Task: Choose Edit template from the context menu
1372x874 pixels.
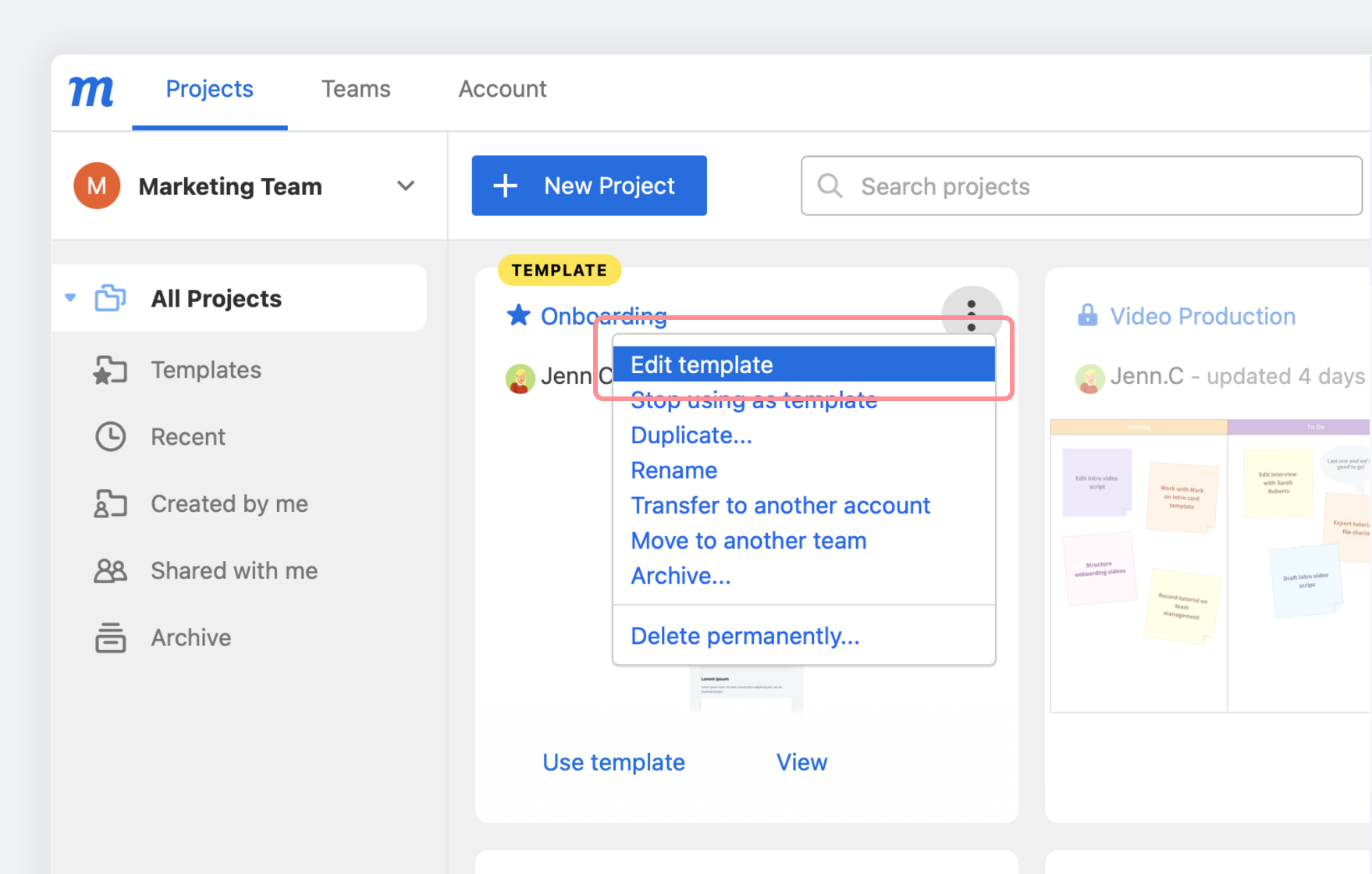Action: coord(702,364)
